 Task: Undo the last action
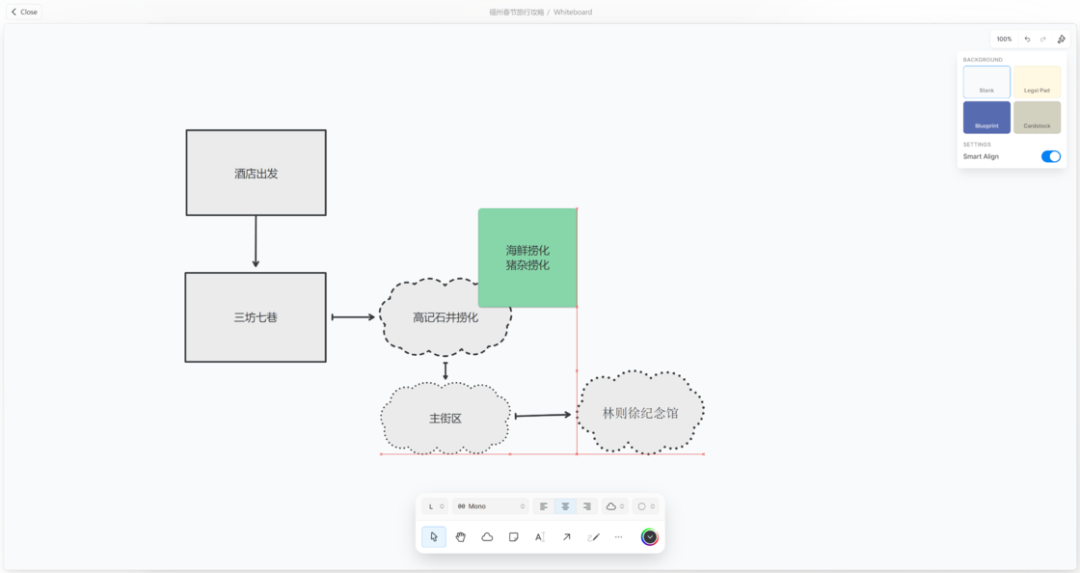click(x=1027, y=39)
